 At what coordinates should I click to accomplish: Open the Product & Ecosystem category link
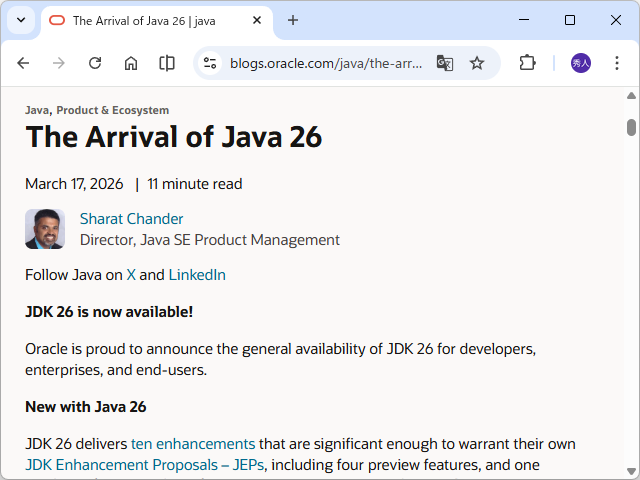click(113, 110)
